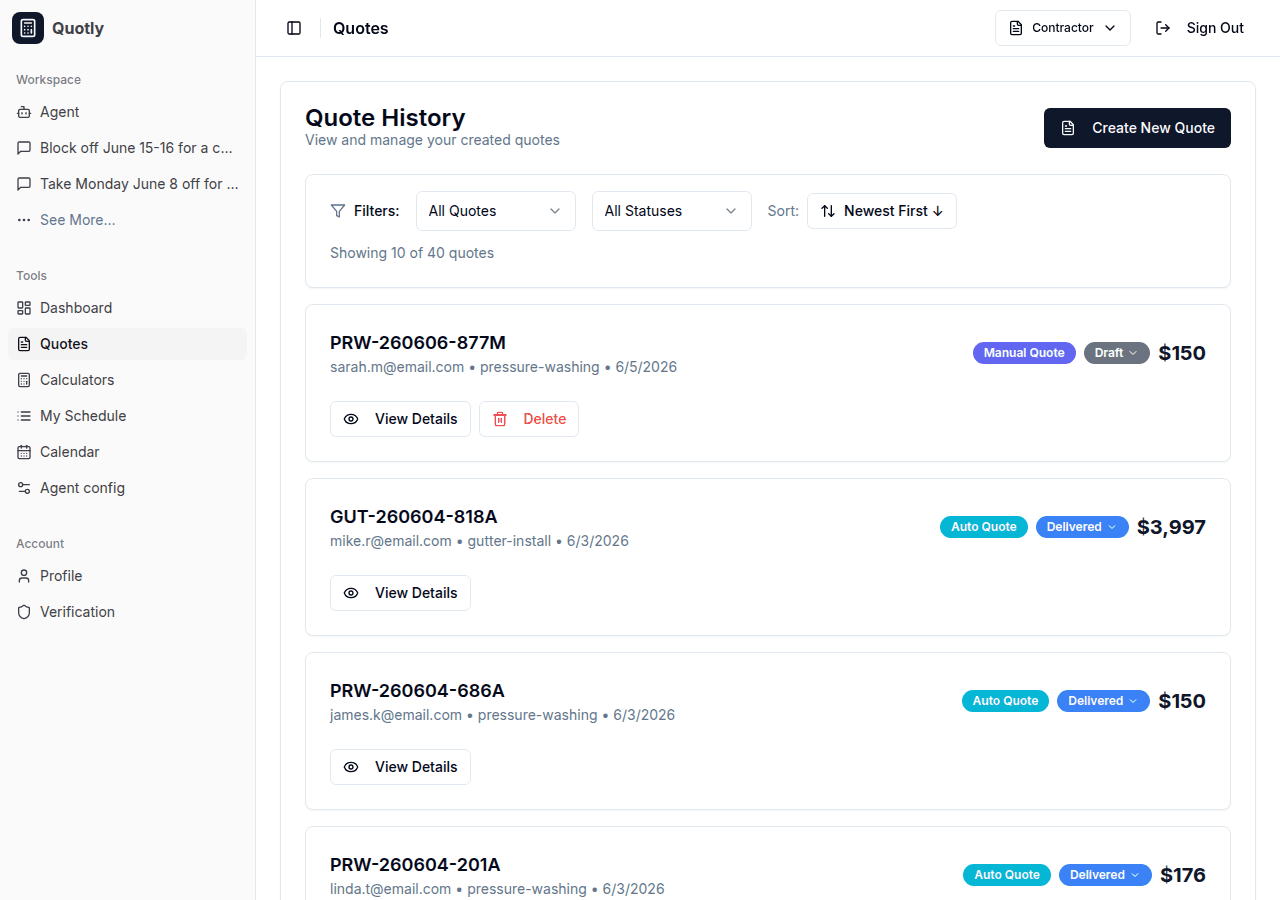The image size is (1280, 900).
Task: Go to the Profile page
Action: 128,576
